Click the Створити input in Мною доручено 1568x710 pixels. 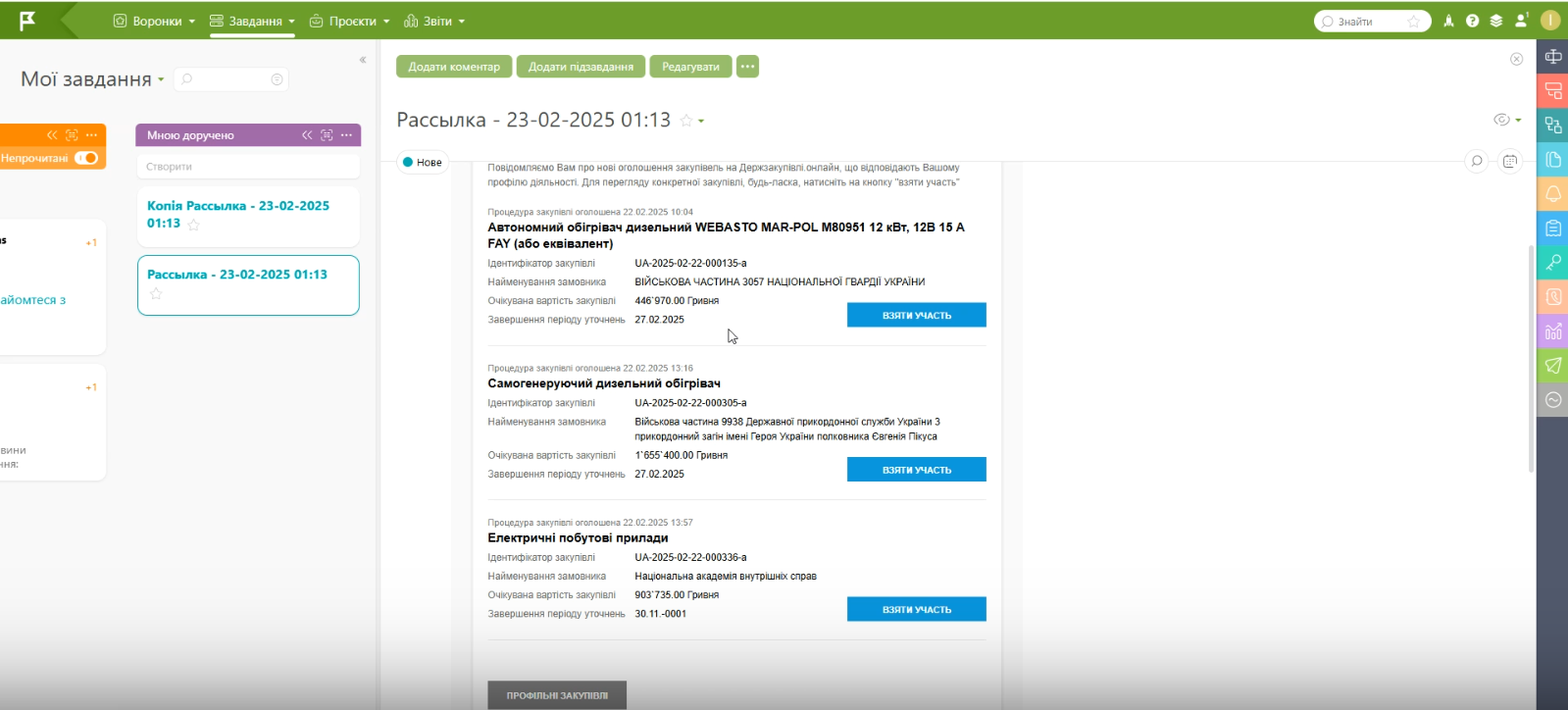pos(248,167)
